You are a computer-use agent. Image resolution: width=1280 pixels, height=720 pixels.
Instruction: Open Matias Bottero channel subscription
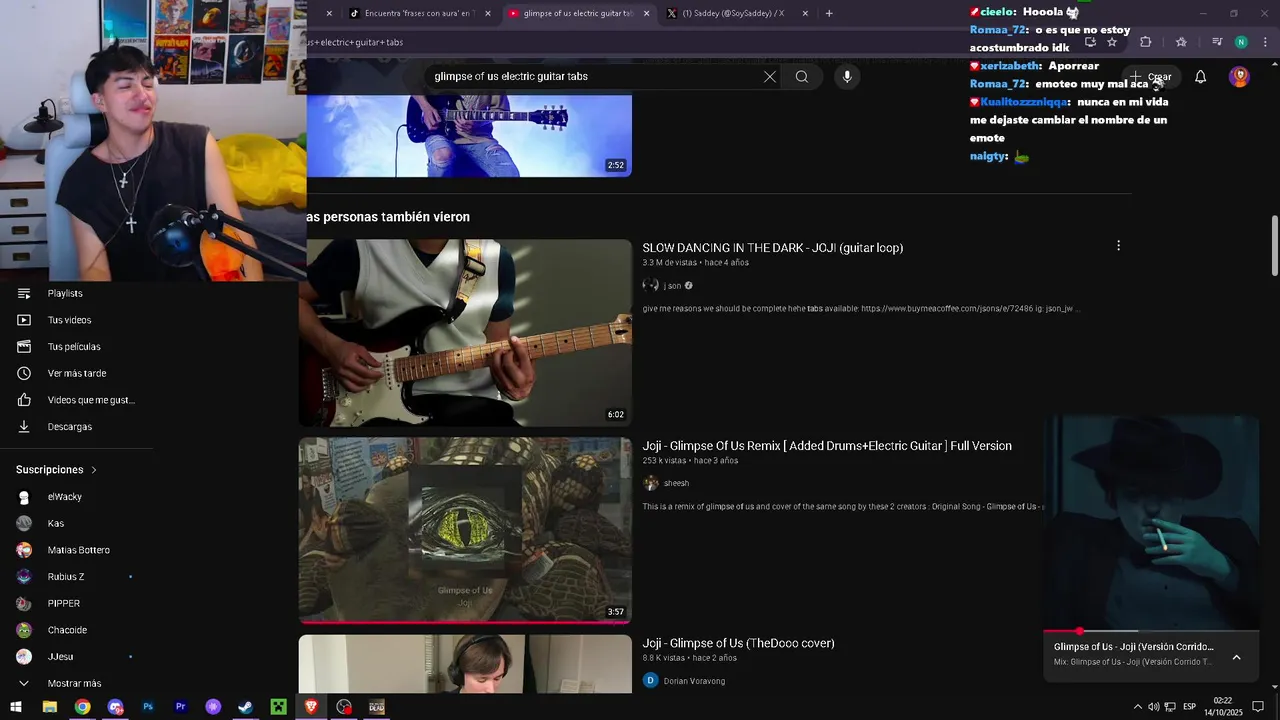coord(77,550)
